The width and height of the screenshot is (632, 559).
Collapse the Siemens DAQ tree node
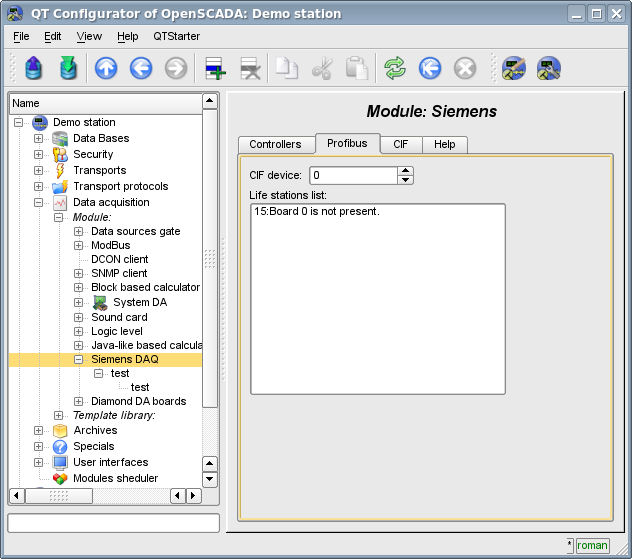pos(78,359)
